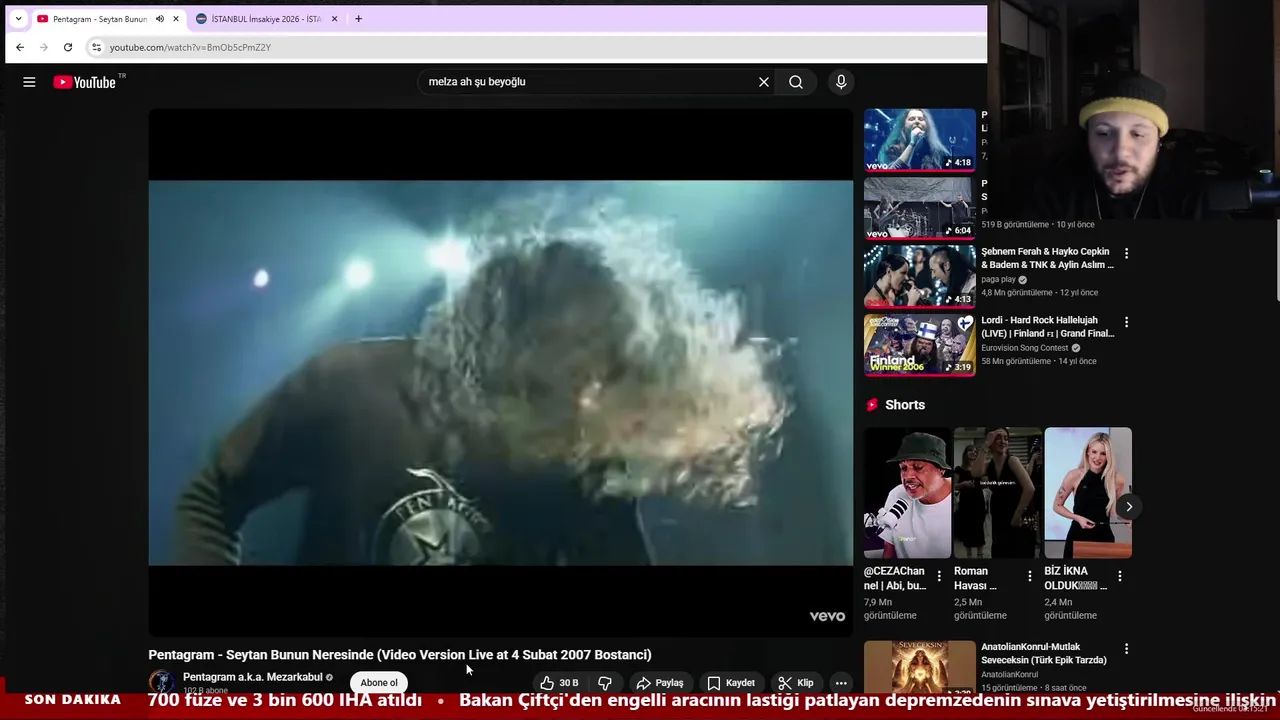This screenshot has height=720, width=1280.
Task: Click the vevo logo in the player
Action: point(827,616)
